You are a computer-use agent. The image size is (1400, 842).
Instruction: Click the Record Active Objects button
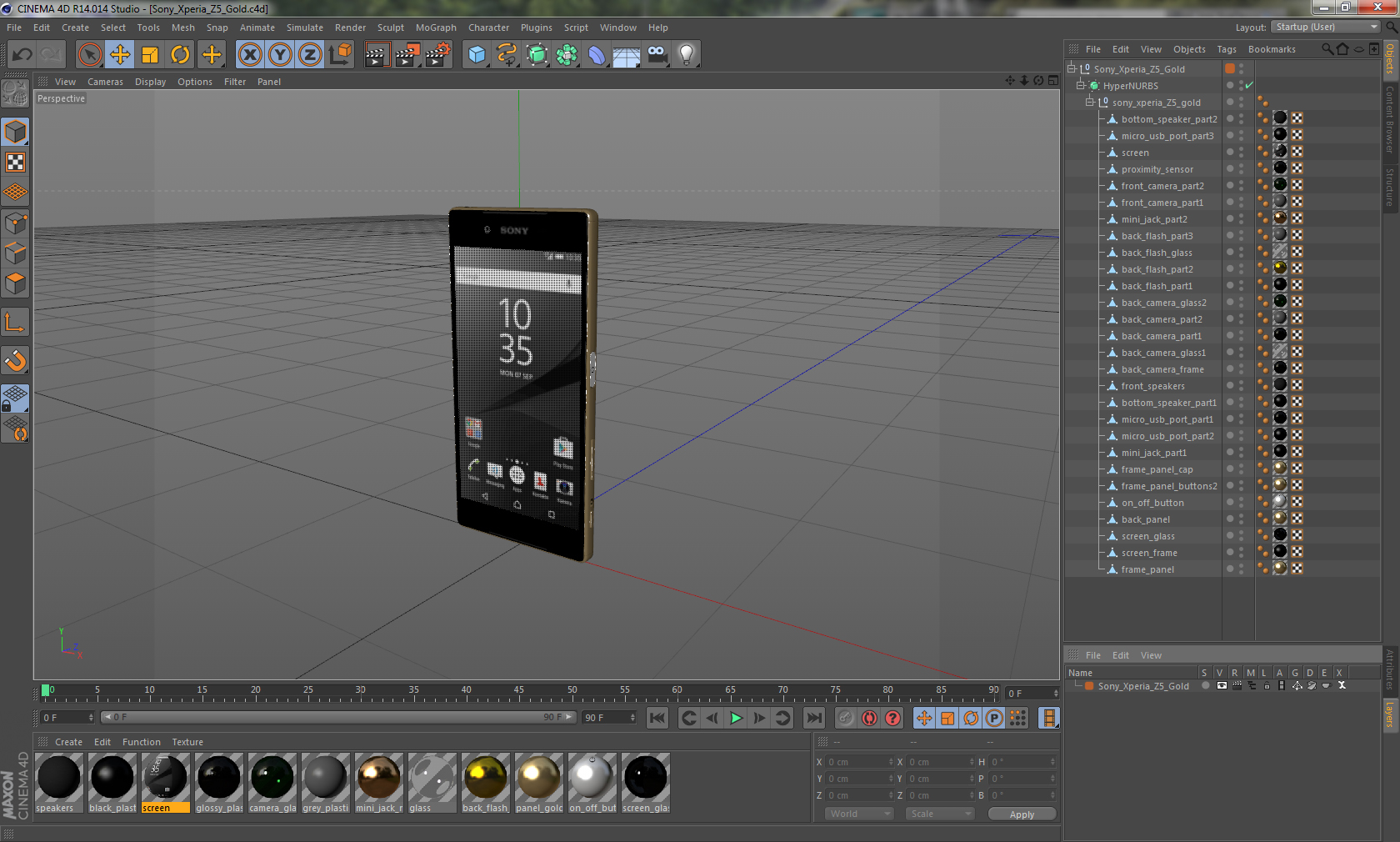(x=846, y=718)
